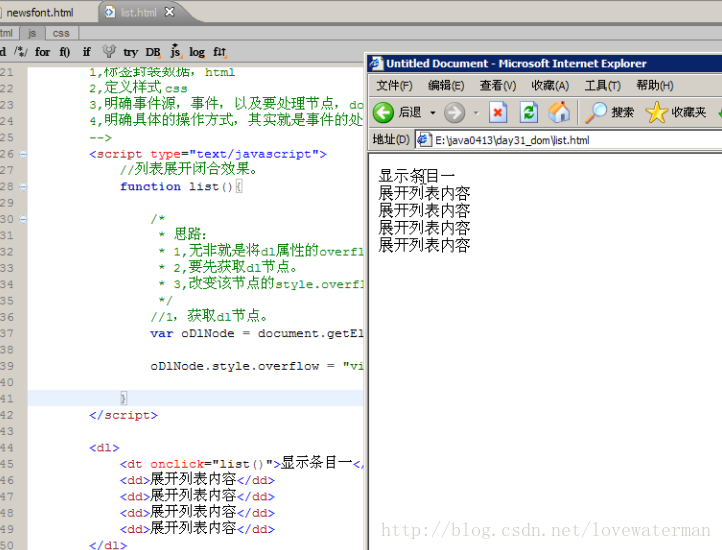Click the IE Back arrow icon
722x550 pixels.
click(383, 112)
